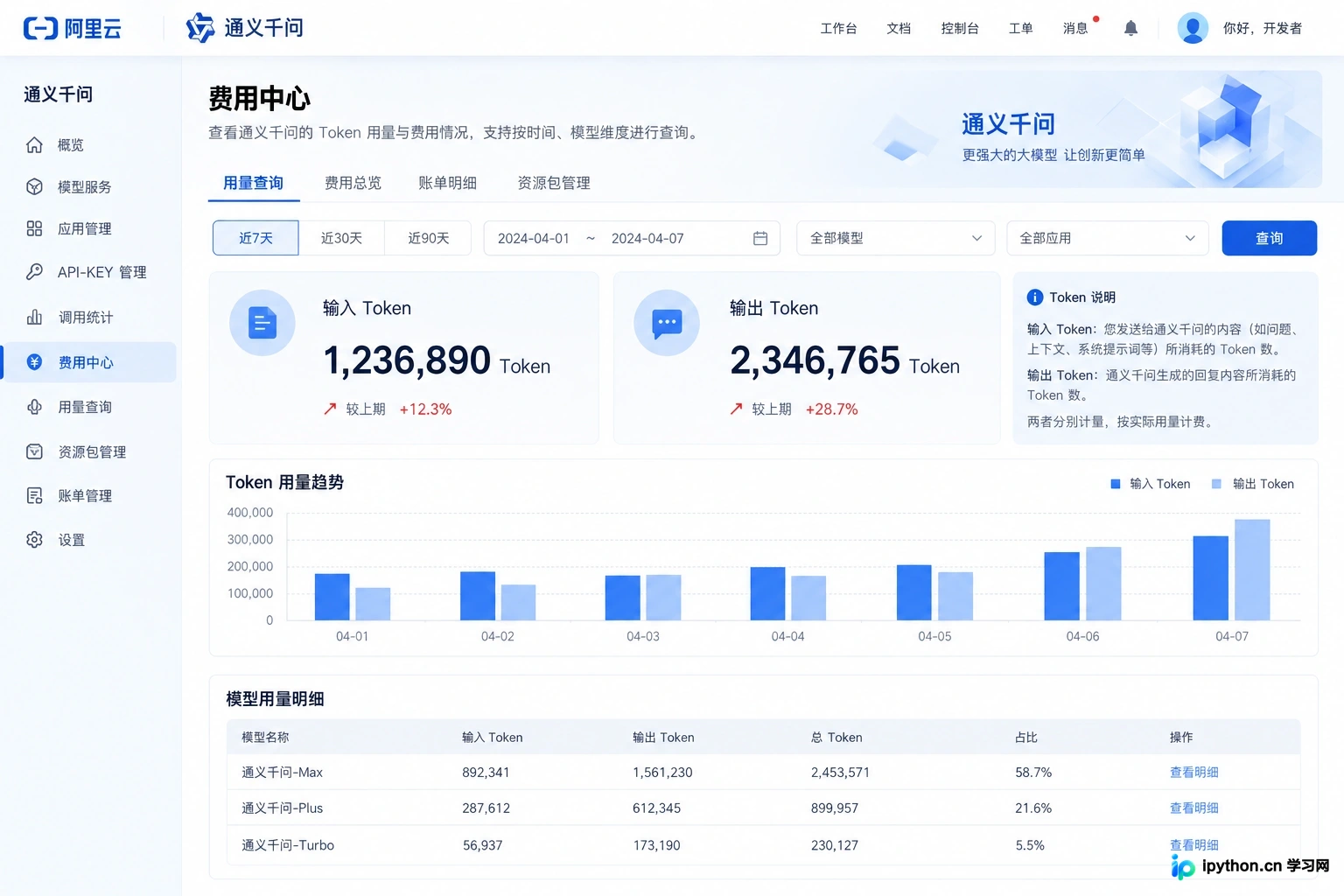Switch to the 费用总览 tab

pos(353,183)
